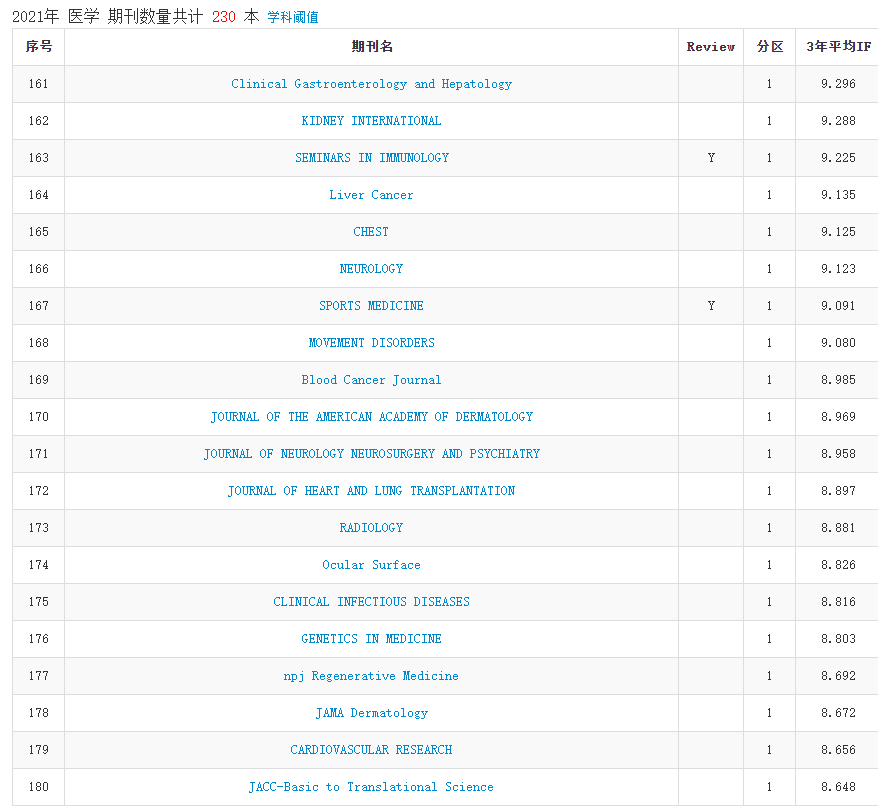
Task: Click the 分区 value in the CHEST row
Action: point(769,232)
